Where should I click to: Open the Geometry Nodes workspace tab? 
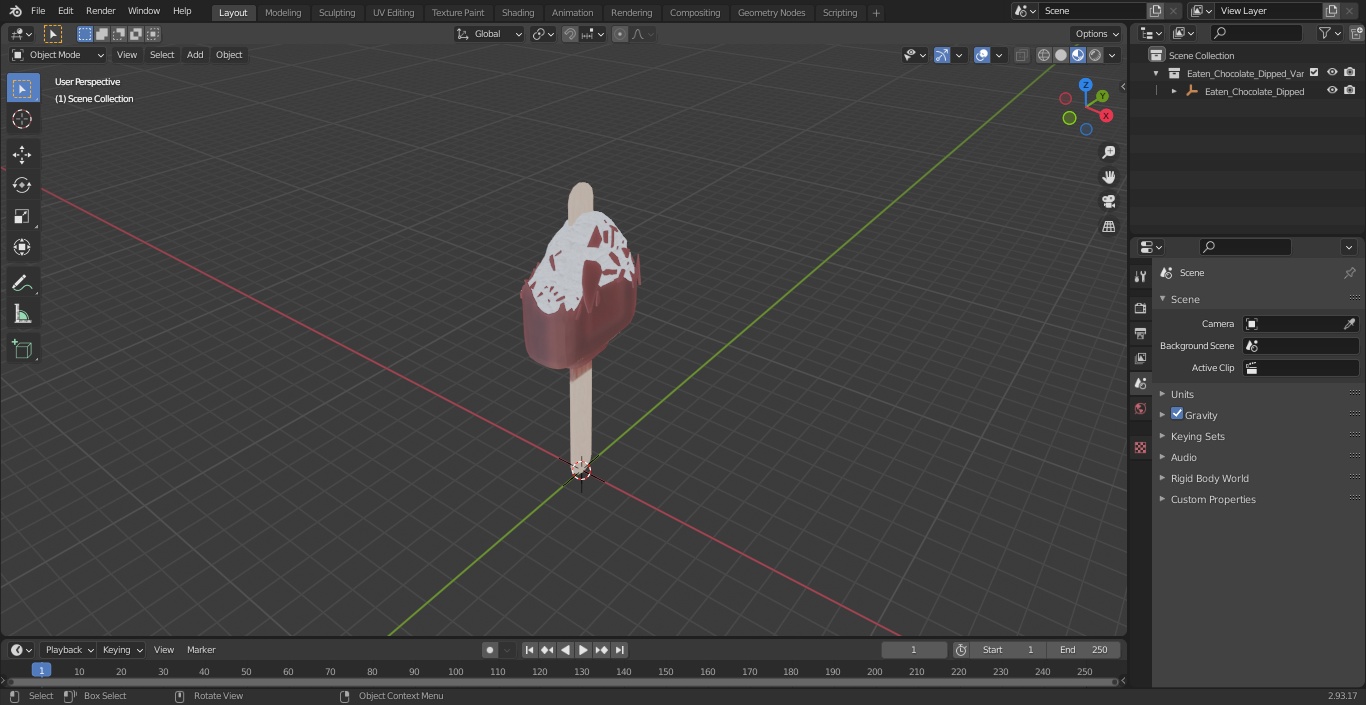click(x=771, y=12)
